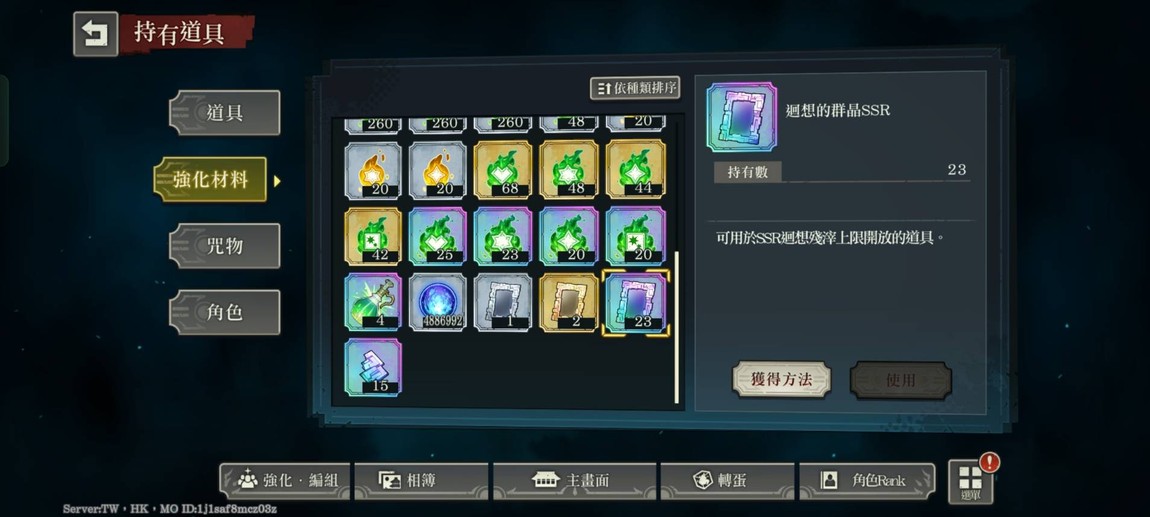This screenshot has width=1150, height=517.
Task: Switch to the 道具 tab
Action: point(224,112)
